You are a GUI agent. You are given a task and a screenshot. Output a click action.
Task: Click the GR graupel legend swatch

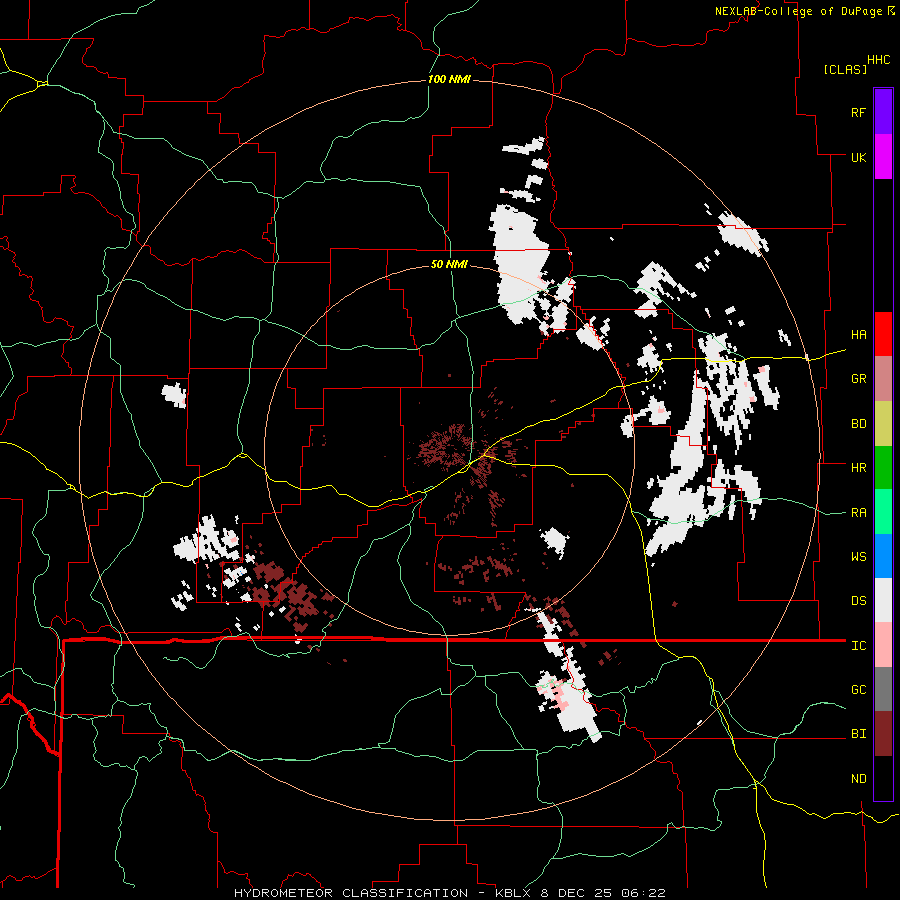tap(883, 378)
